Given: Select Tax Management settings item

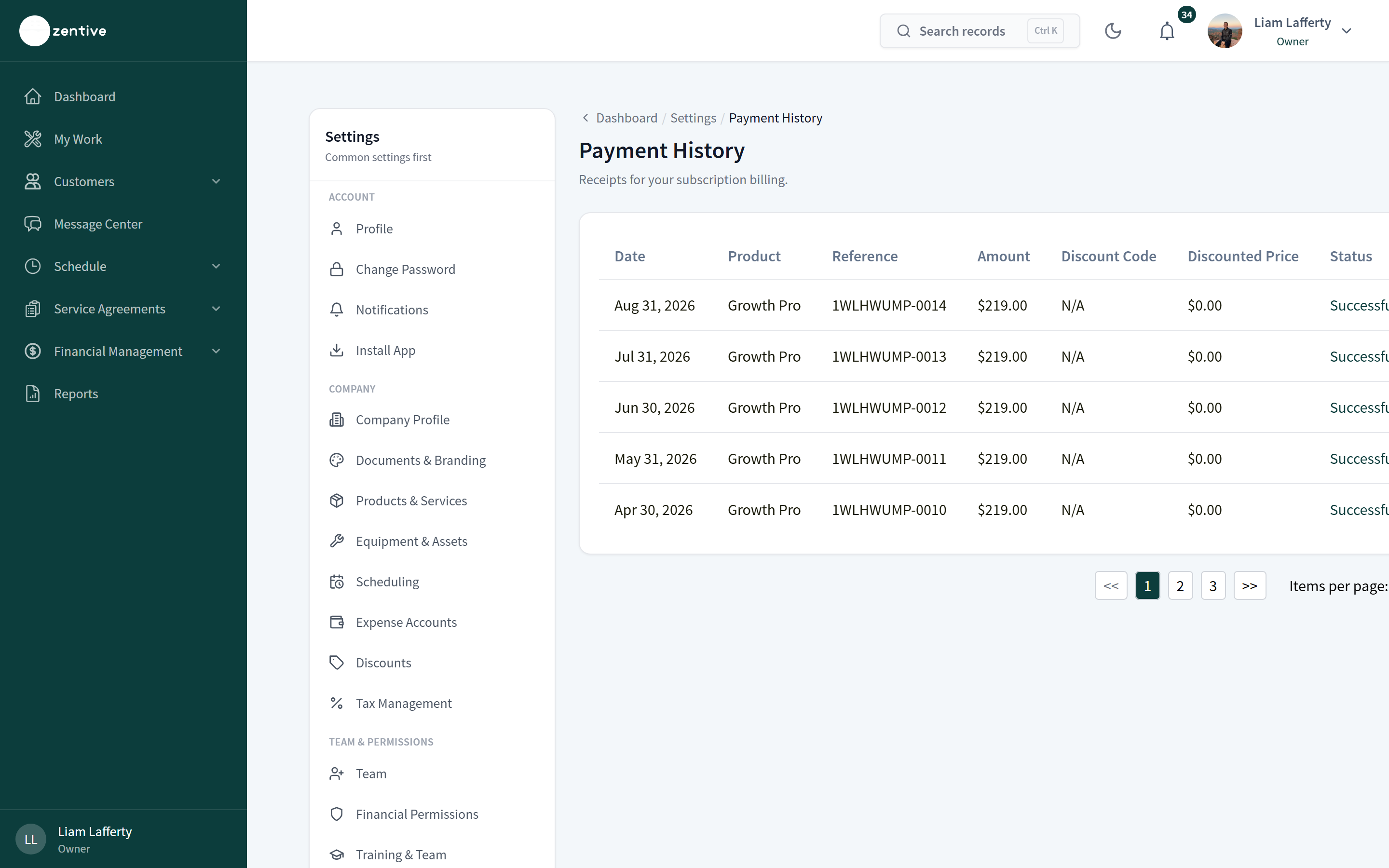Looking at the screenshot, I should [432, 703].
